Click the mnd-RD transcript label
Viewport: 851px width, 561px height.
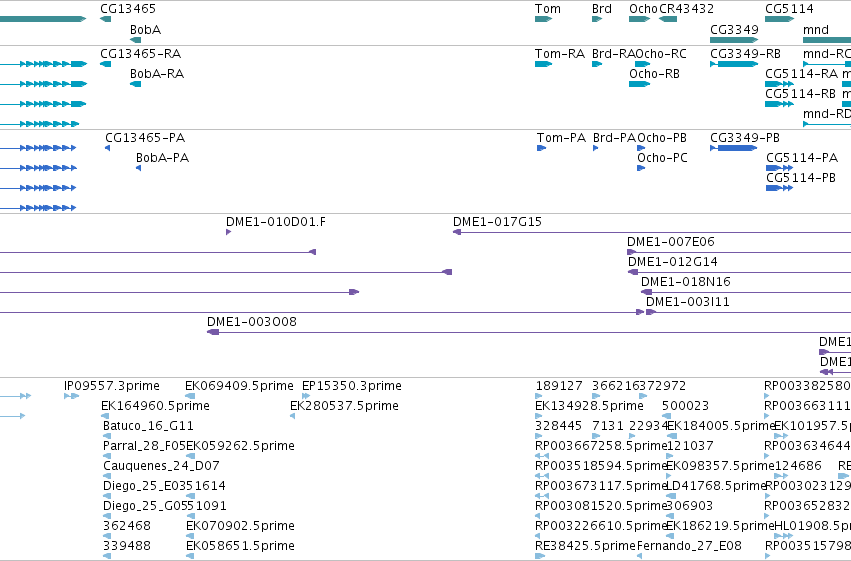[827, 114]
